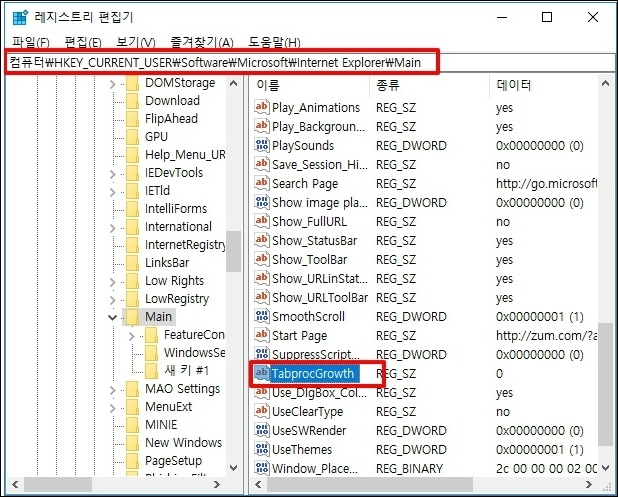Expand the MAO Settings key

tap(113, 390)
